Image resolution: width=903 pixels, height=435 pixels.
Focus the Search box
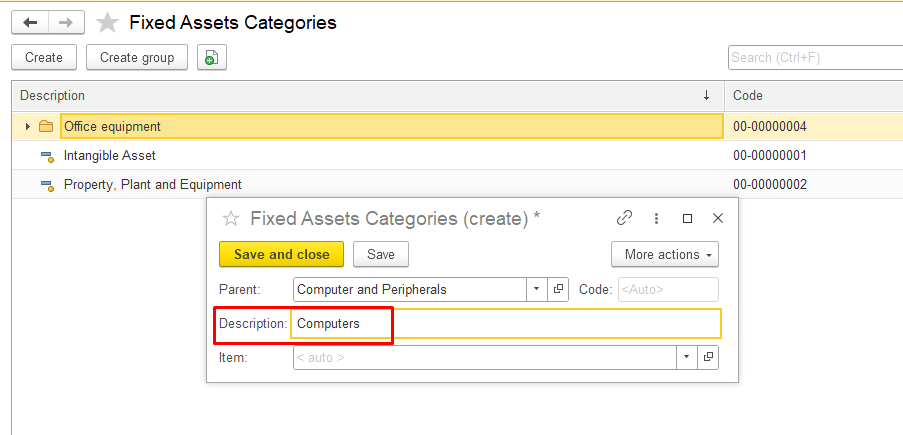coord(814,58)
